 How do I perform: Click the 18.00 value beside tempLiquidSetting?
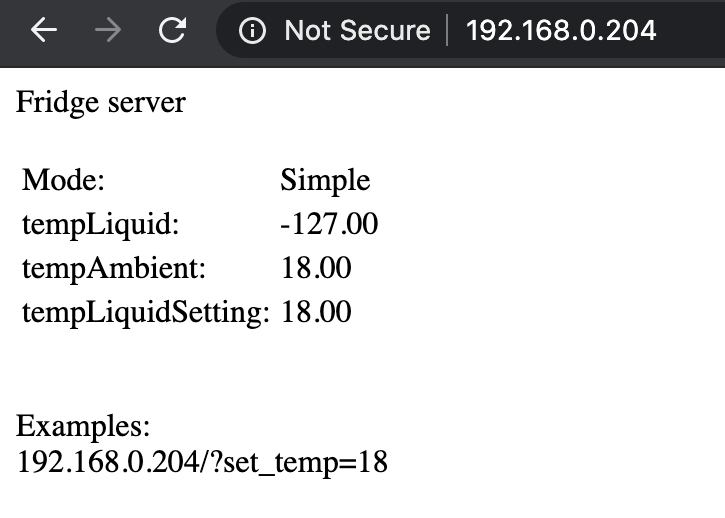click(x=316, y=312)
